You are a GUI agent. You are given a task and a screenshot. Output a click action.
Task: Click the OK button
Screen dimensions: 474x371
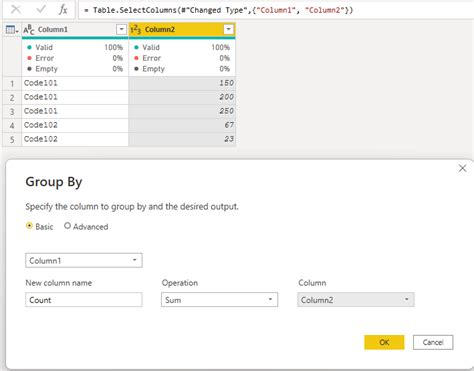point(384,342)
